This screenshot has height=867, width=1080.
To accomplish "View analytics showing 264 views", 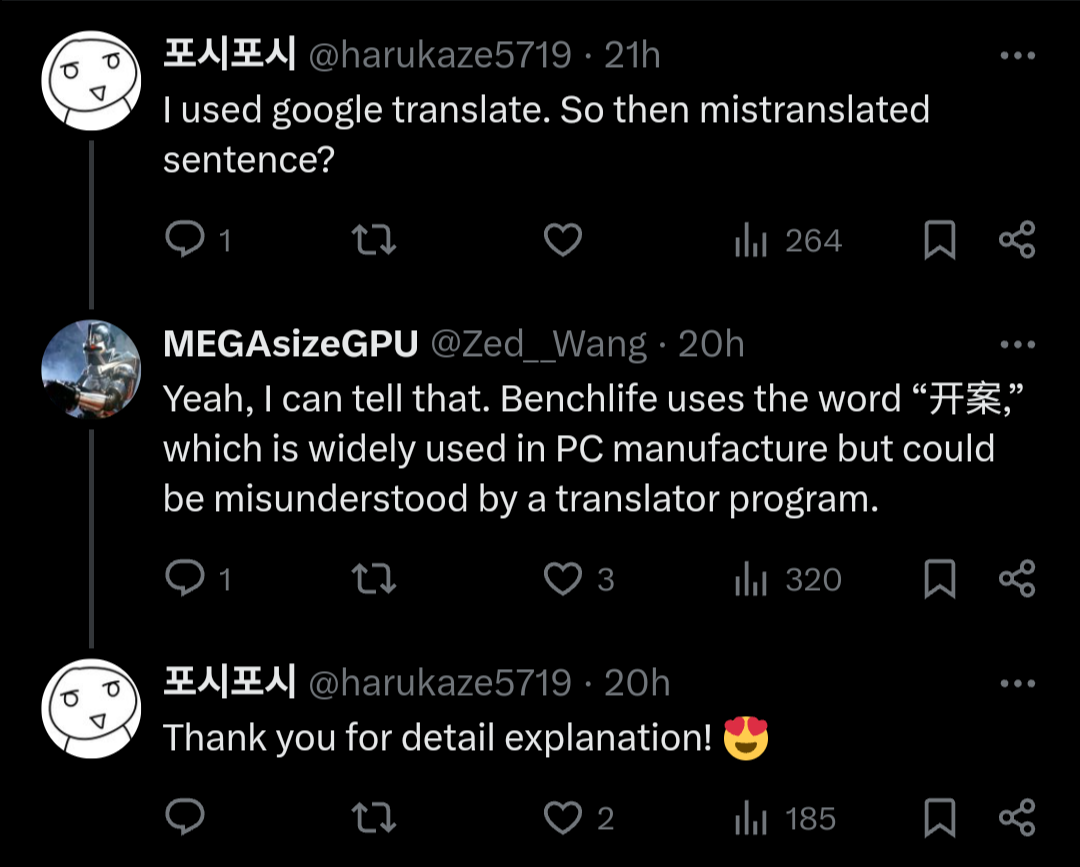I will pos(788,241).
